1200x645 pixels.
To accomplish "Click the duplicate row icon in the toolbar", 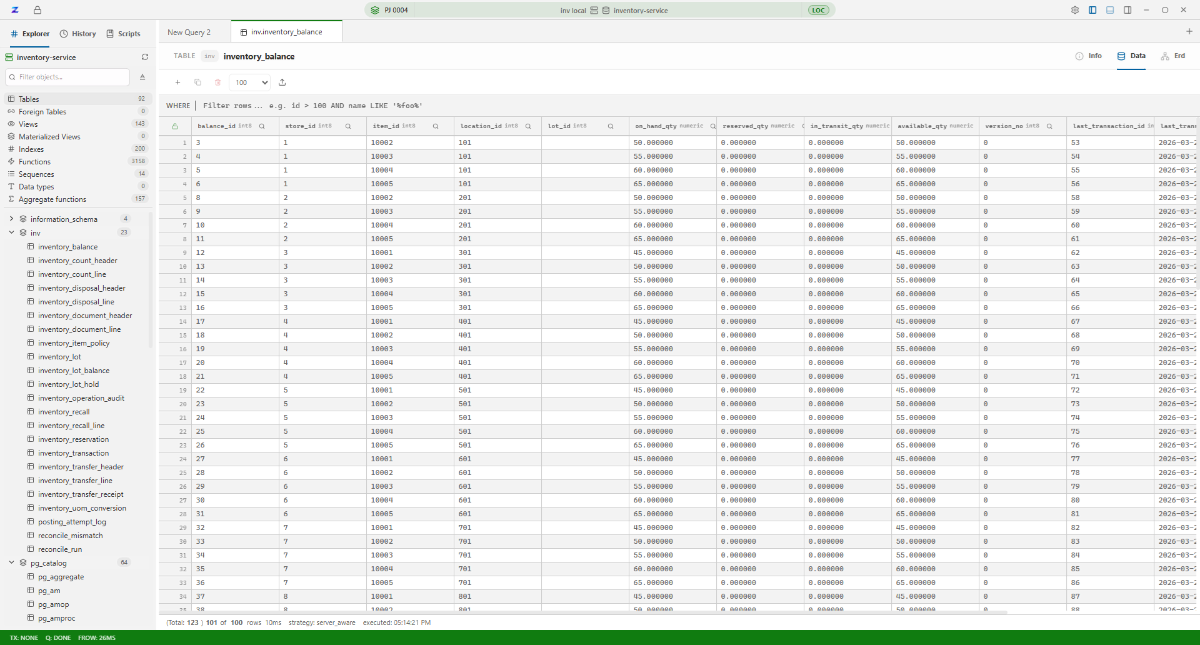I will coord(197,82).
